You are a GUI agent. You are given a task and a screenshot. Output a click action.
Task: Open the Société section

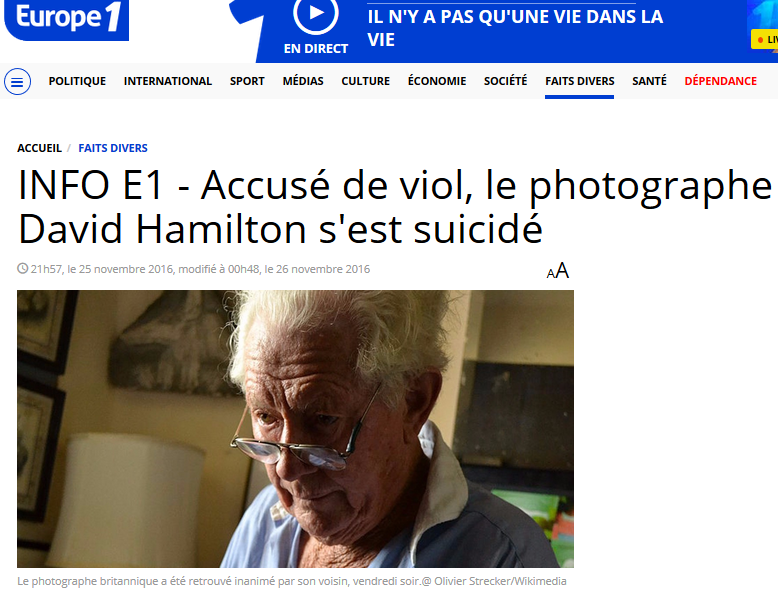point(506,81)
